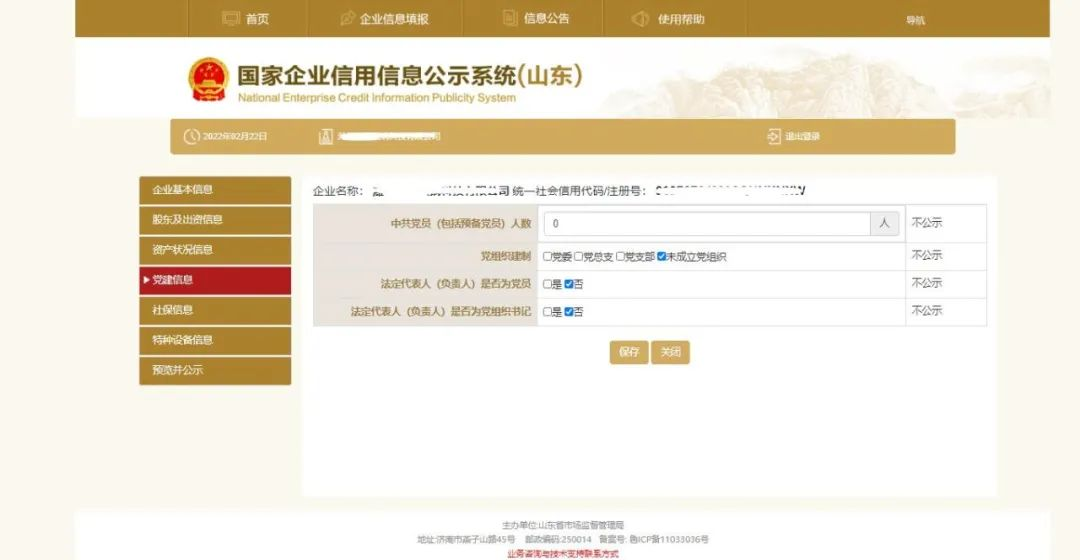Open 导航 in the top bar
1080x560 pixels.
(x=915, y=20)
